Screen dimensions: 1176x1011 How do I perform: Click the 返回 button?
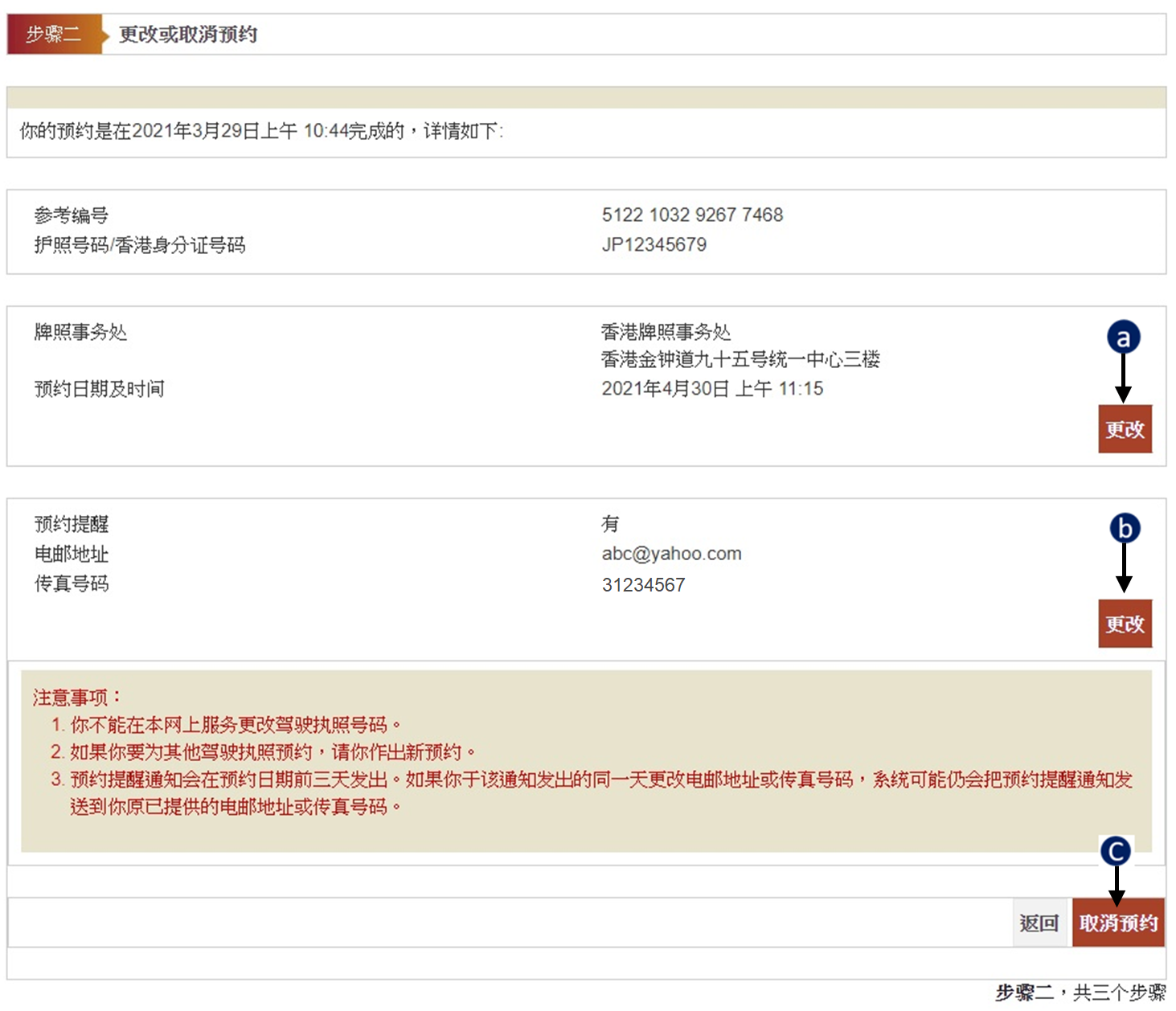click(1039, 923)
